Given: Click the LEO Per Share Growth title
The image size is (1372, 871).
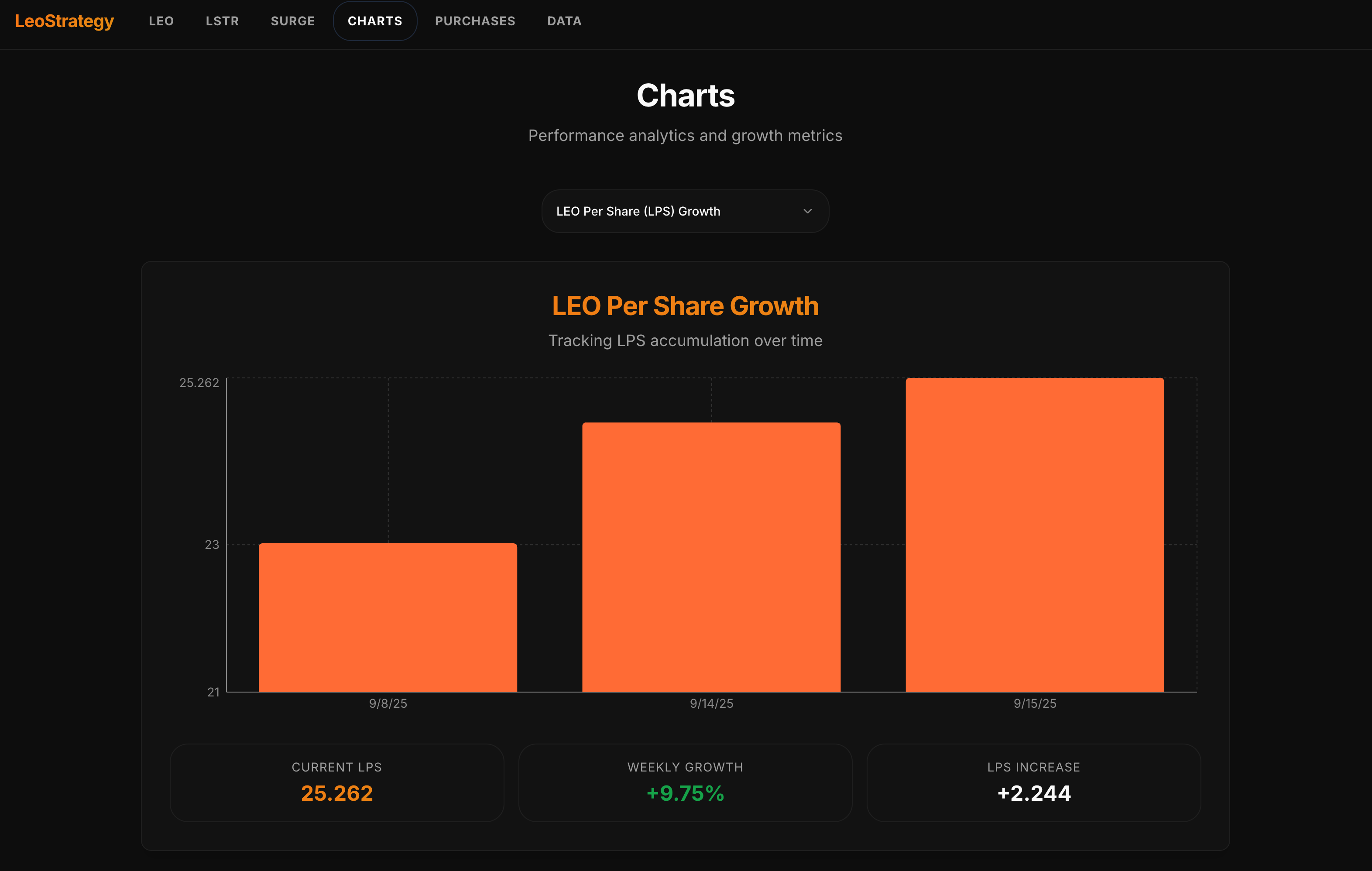Looking at the screenshot, I should coord(686,306).
